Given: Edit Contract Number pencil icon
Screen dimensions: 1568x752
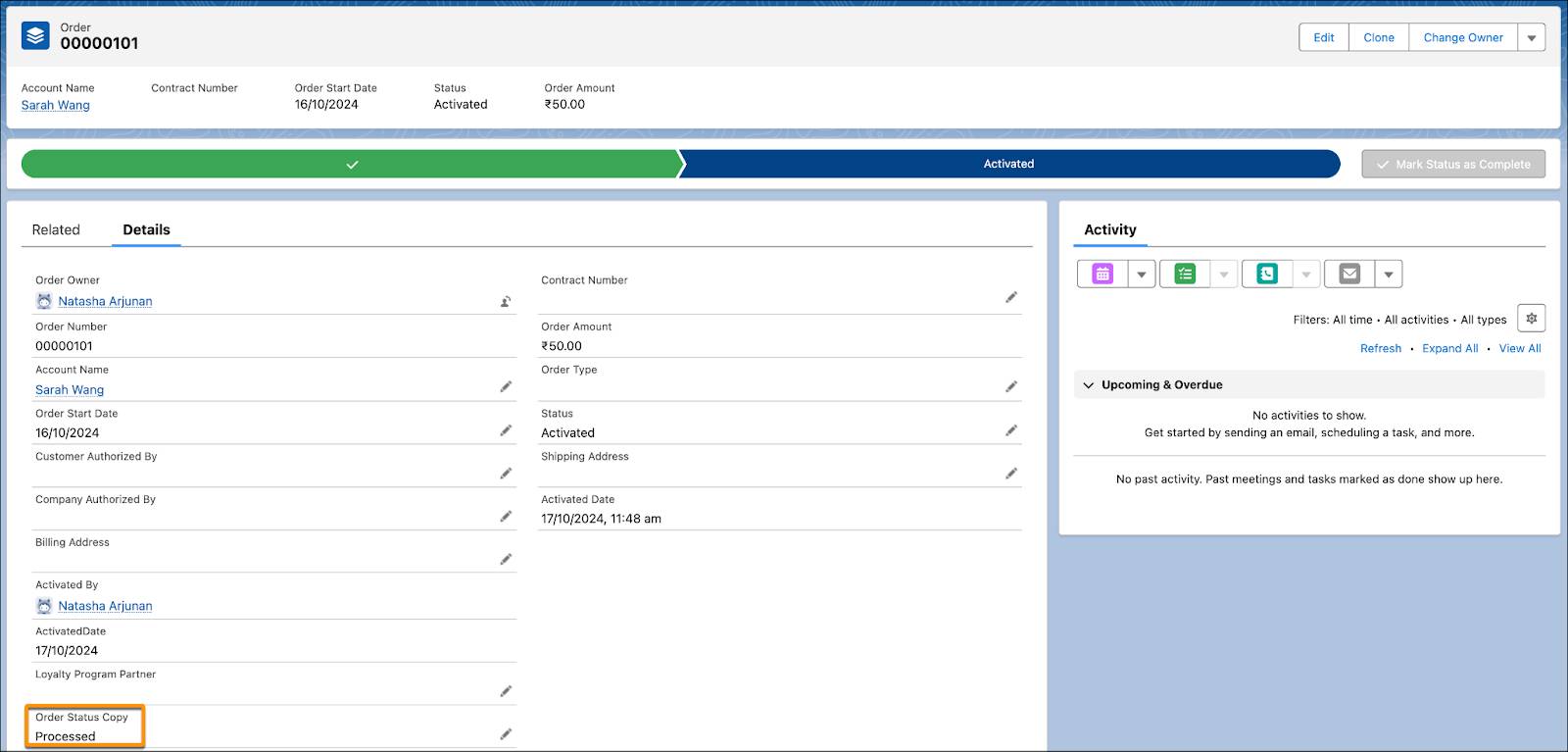Looking at the screenshot, I should click(1011, 297).
